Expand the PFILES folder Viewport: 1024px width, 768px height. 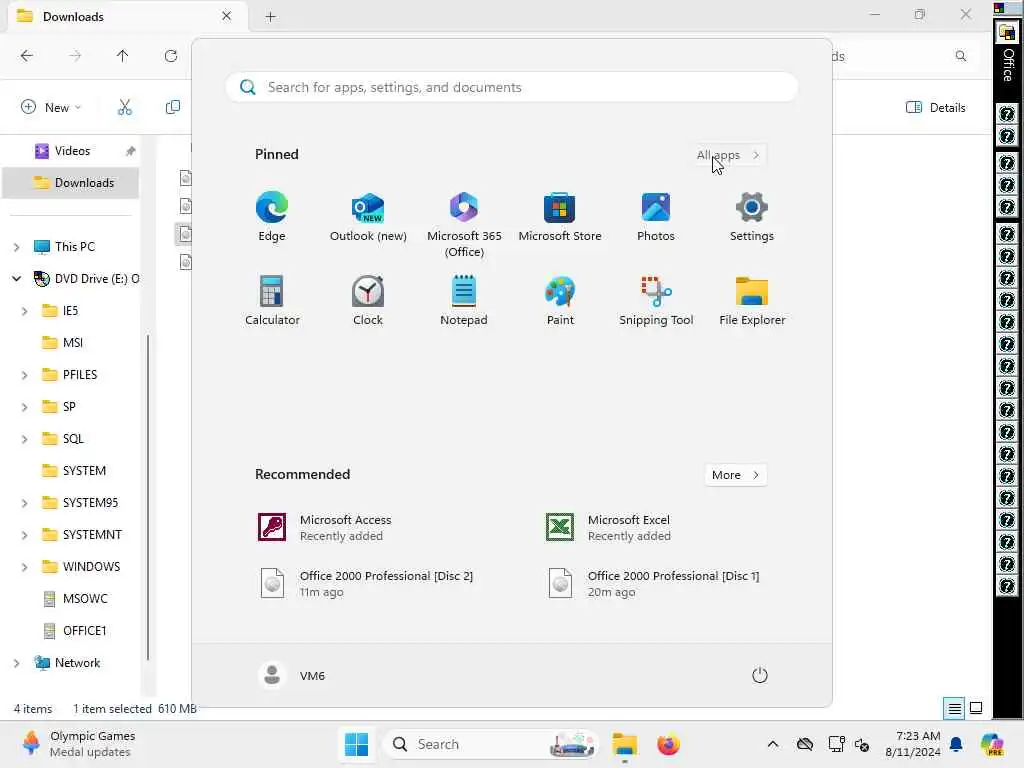coord(24,375)
